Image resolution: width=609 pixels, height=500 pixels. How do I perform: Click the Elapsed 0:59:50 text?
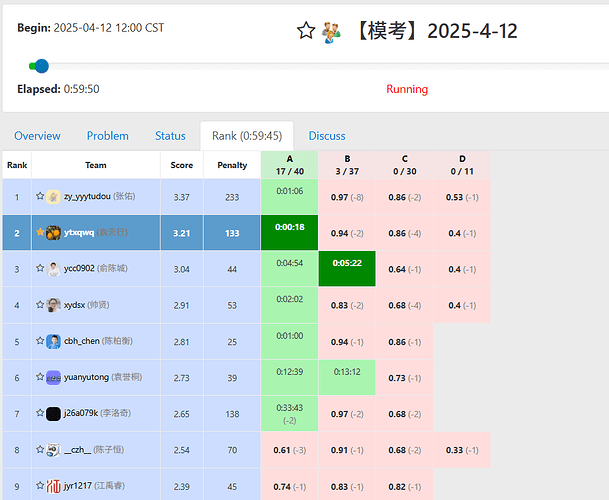tap(58, 89)
